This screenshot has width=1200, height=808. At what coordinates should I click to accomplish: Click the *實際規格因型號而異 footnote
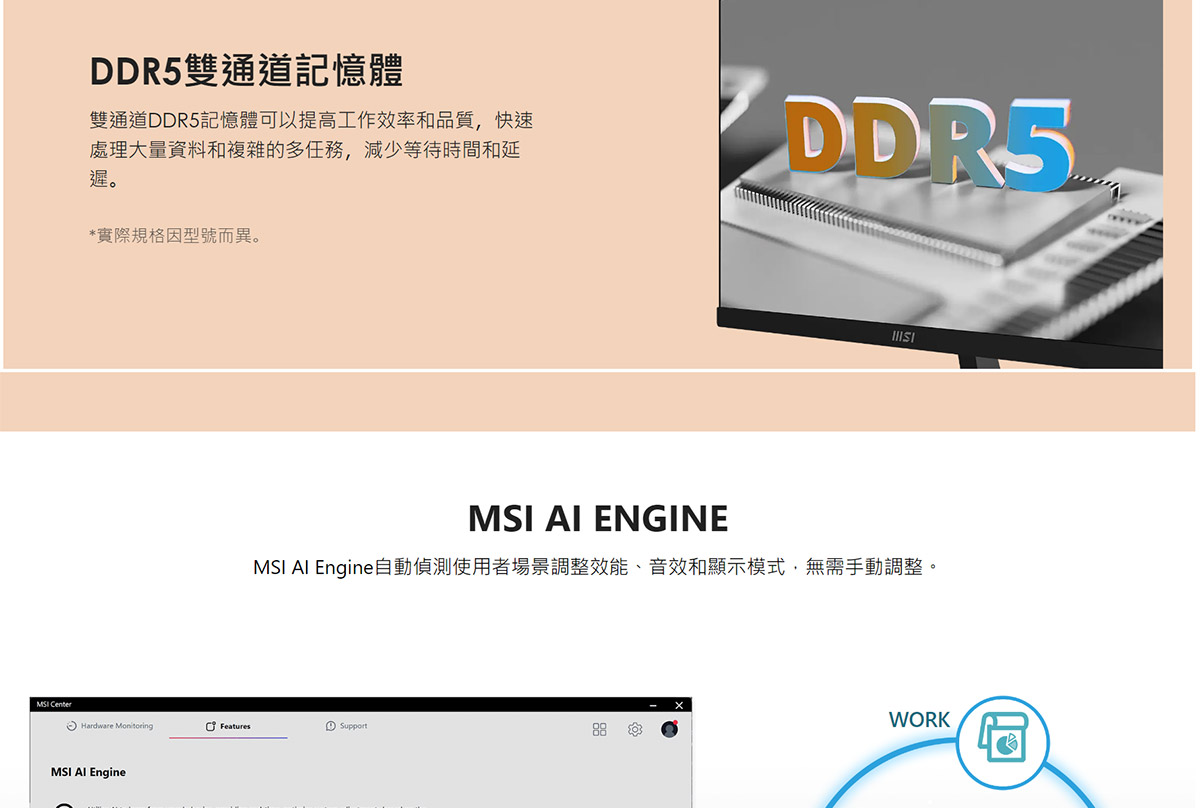[x=175, y=237]
